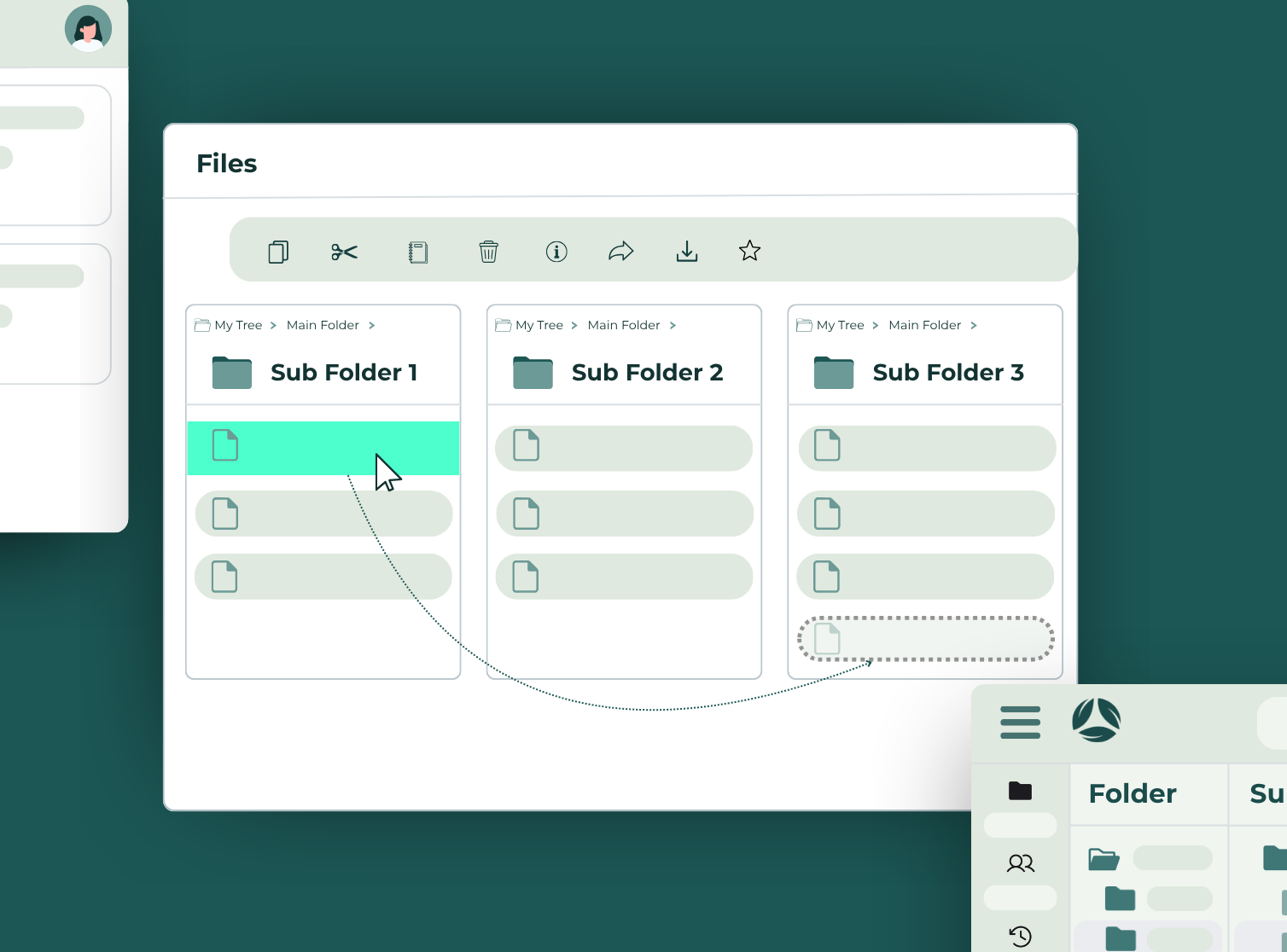Click the Files window title

click(227, 163)
